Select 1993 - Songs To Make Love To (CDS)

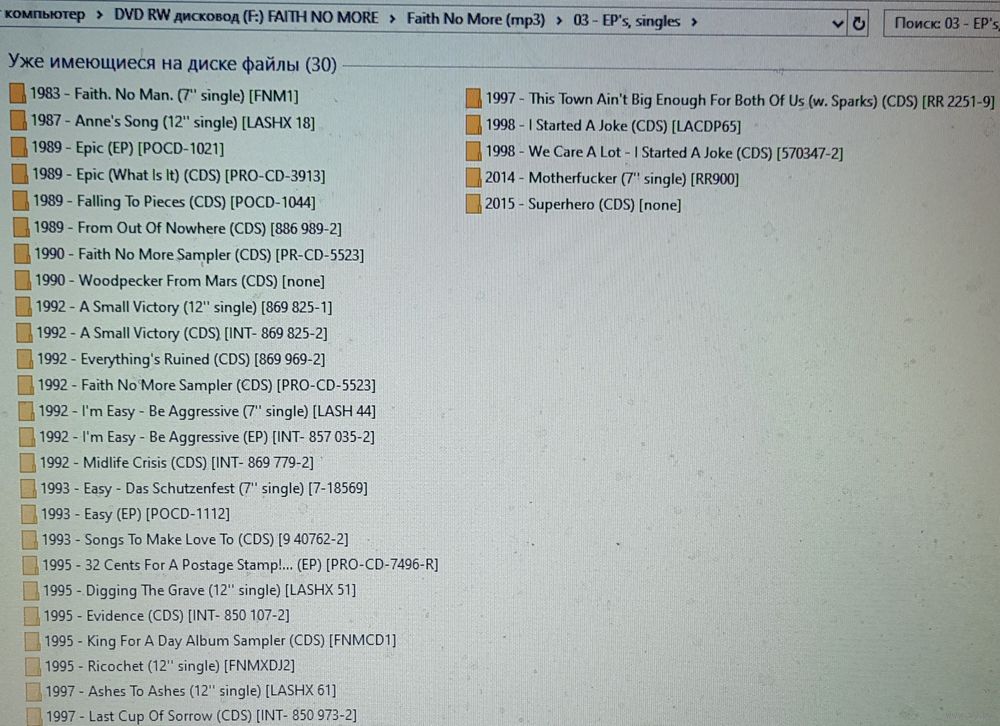195,540
